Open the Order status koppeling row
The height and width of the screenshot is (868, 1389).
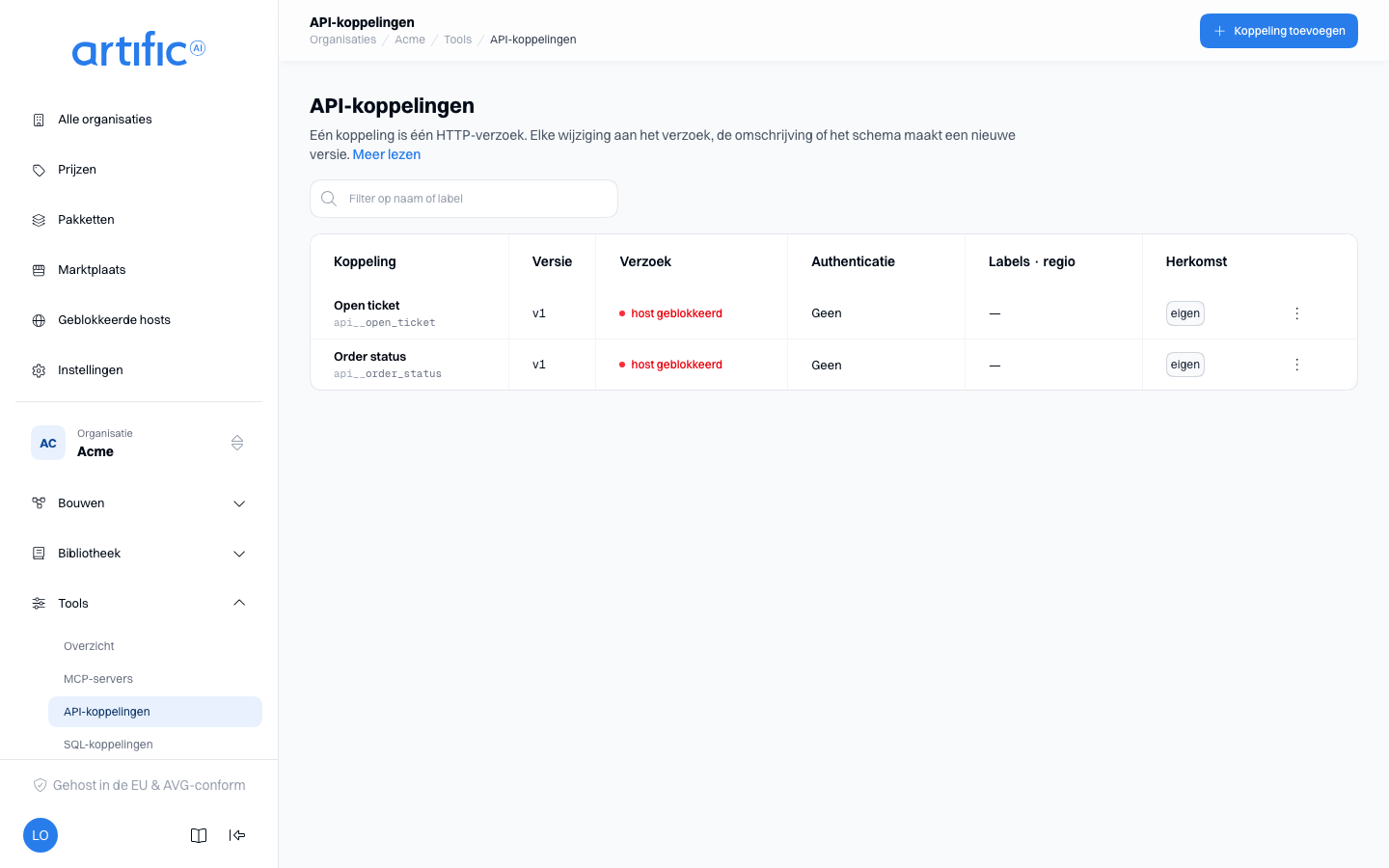[833, 365]
